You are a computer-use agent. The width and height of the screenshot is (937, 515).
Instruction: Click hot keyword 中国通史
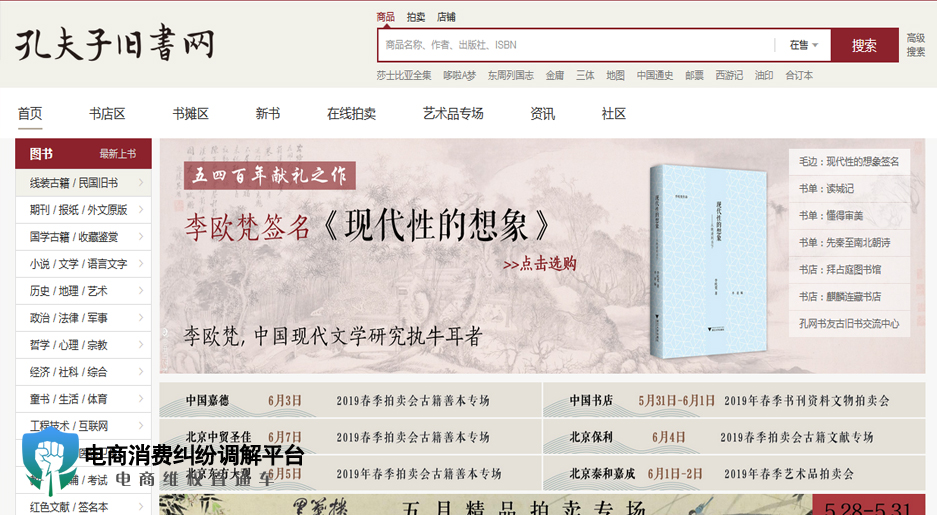(x=655, y=75)
